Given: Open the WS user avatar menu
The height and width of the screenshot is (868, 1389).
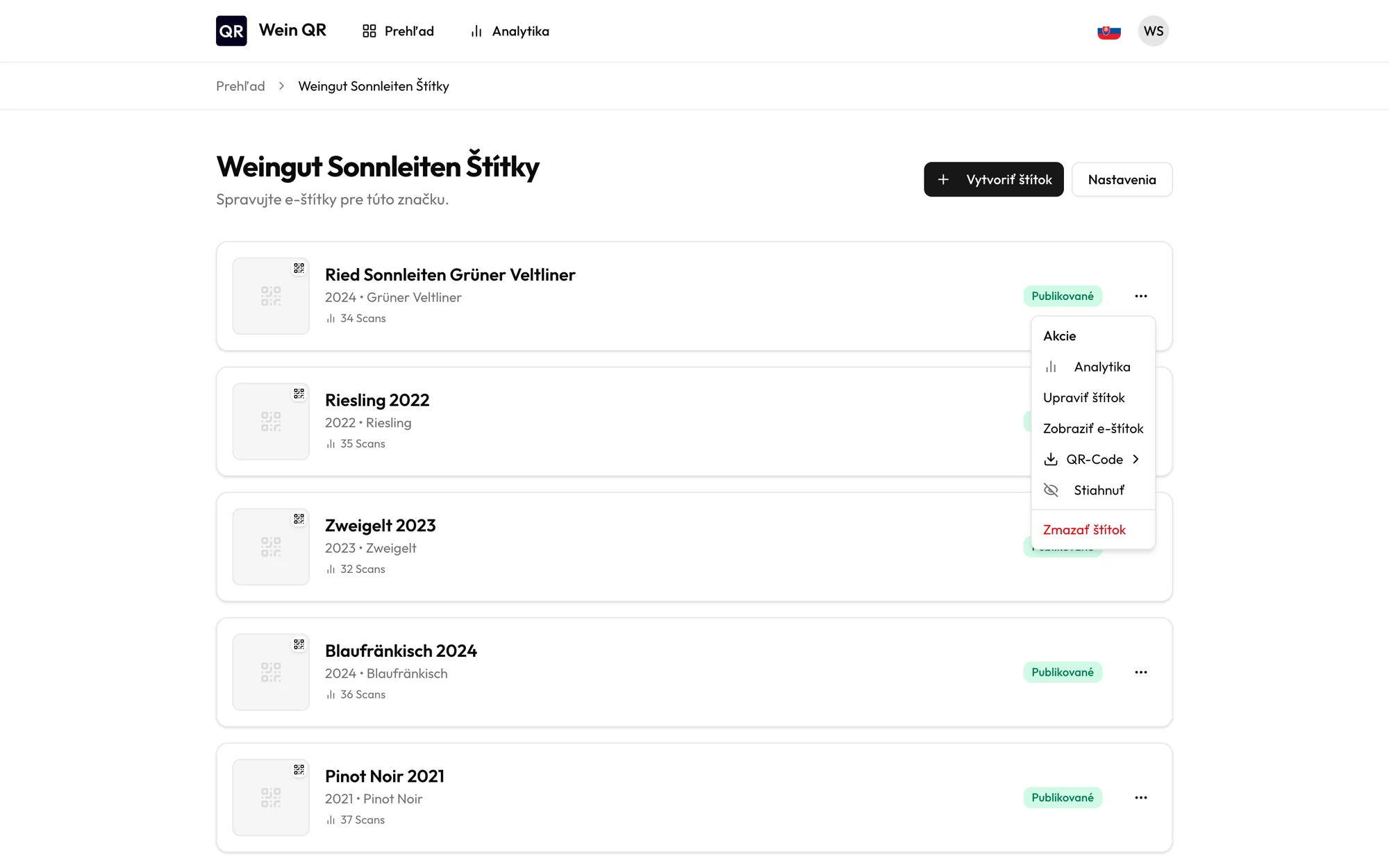Looking at the screenshot, I should 1154,31.
